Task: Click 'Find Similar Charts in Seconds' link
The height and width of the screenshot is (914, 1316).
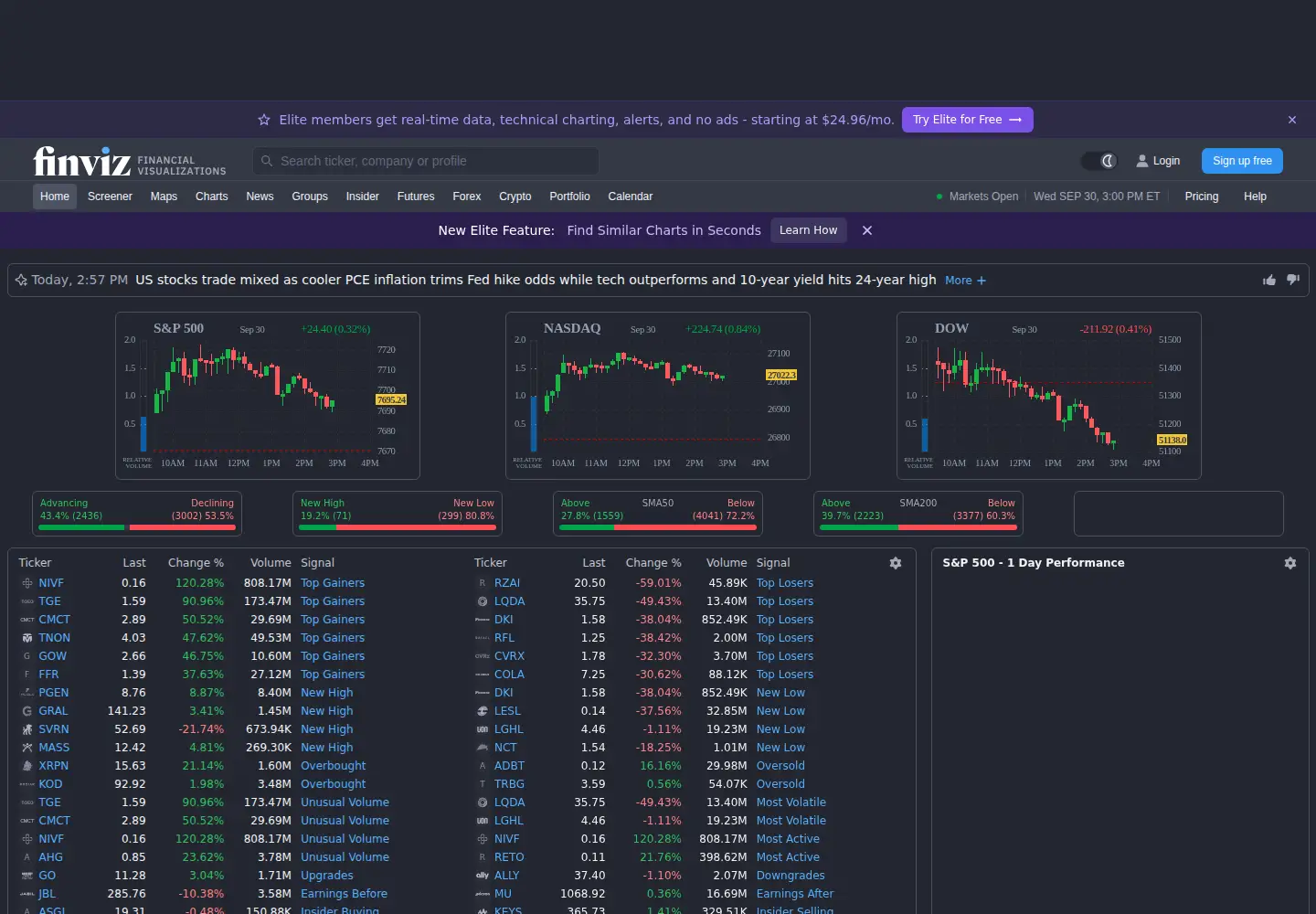Action: (663, 230)
